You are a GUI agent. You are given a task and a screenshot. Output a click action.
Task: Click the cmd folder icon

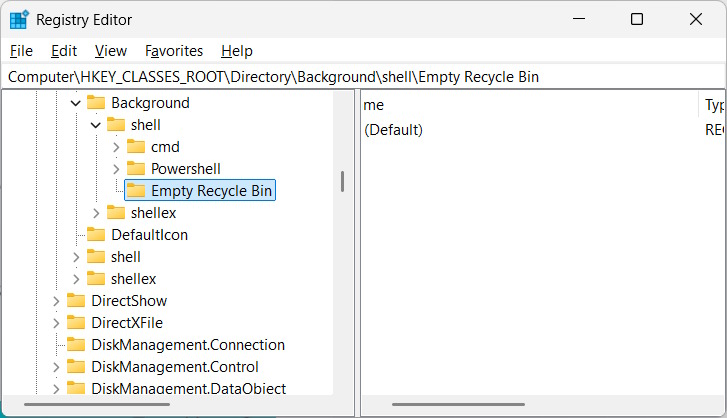click(x=136, y=146)
